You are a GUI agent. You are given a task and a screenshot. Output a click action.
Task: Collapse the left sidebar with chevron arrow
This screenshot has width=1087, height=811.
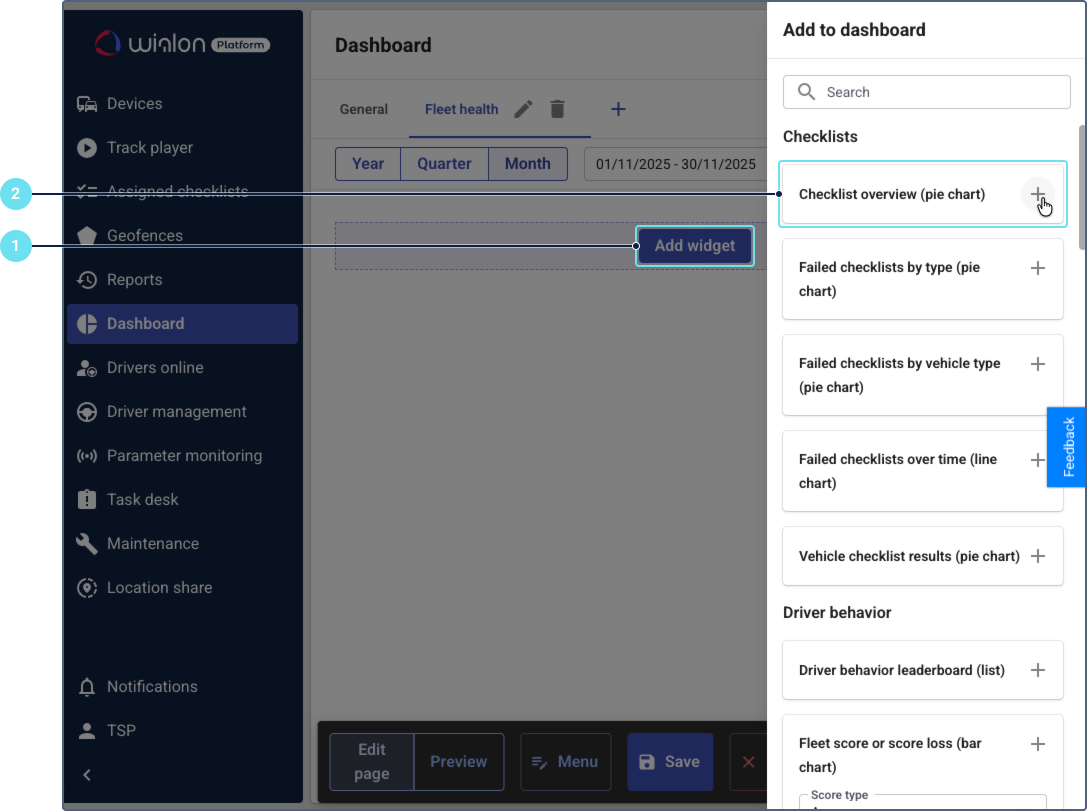(x=87, y=774)
